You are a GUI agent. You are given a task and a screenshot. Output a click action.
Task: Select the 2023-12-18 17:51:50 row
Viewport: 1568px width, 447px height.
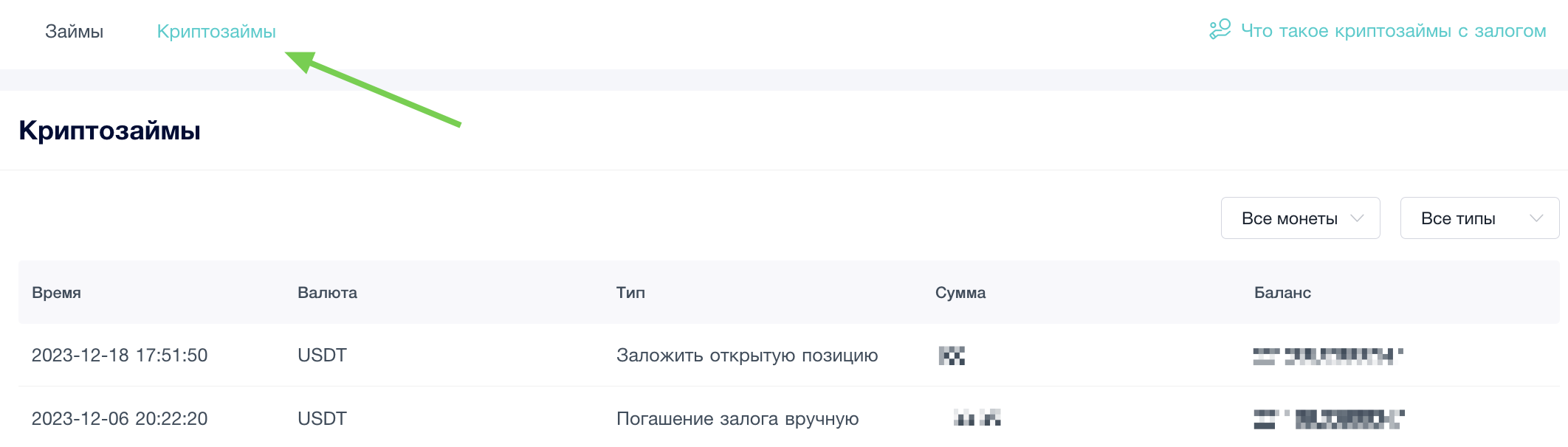pyautogui.click(x=120, y=356)
